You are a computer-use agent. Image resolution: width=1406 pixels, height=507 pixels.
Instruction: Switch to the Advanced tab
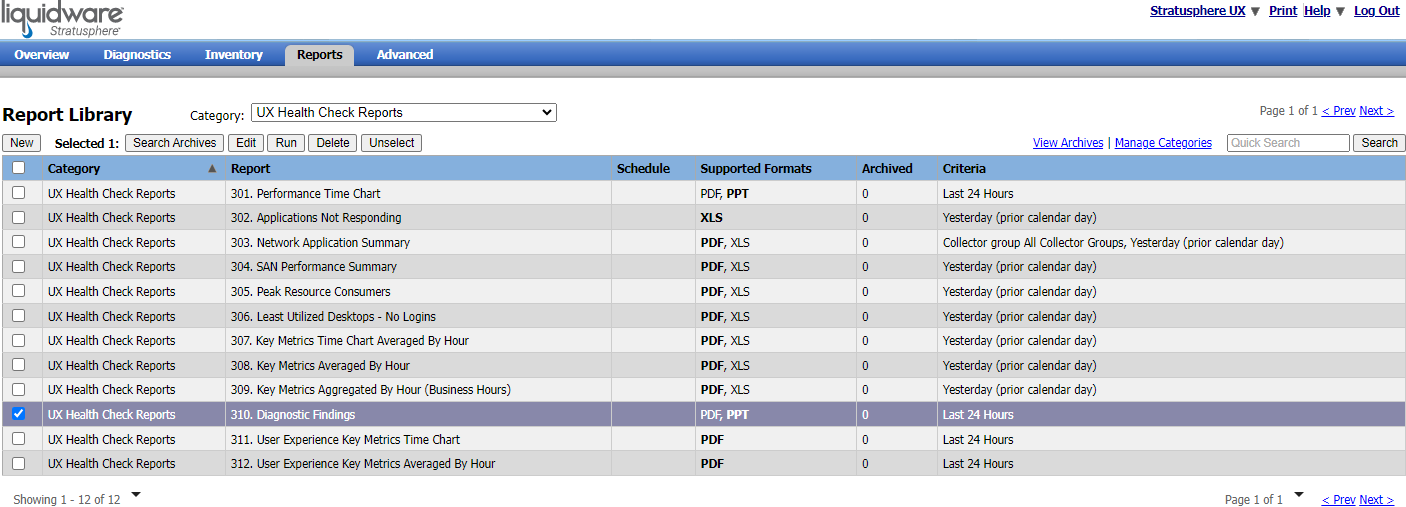coord(405,55)
